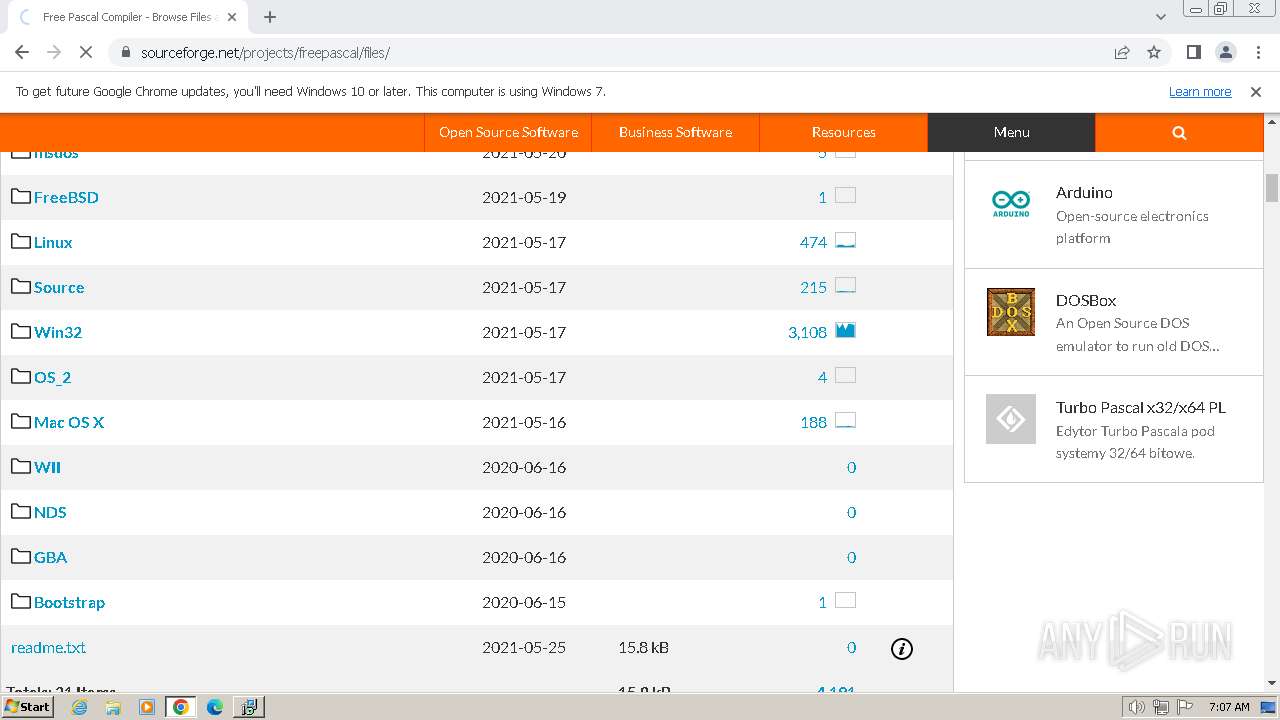This screenshot has width=1280, height=720.
Task: Click the folder icon beside Bootstrap
Action: coord(21,601)
